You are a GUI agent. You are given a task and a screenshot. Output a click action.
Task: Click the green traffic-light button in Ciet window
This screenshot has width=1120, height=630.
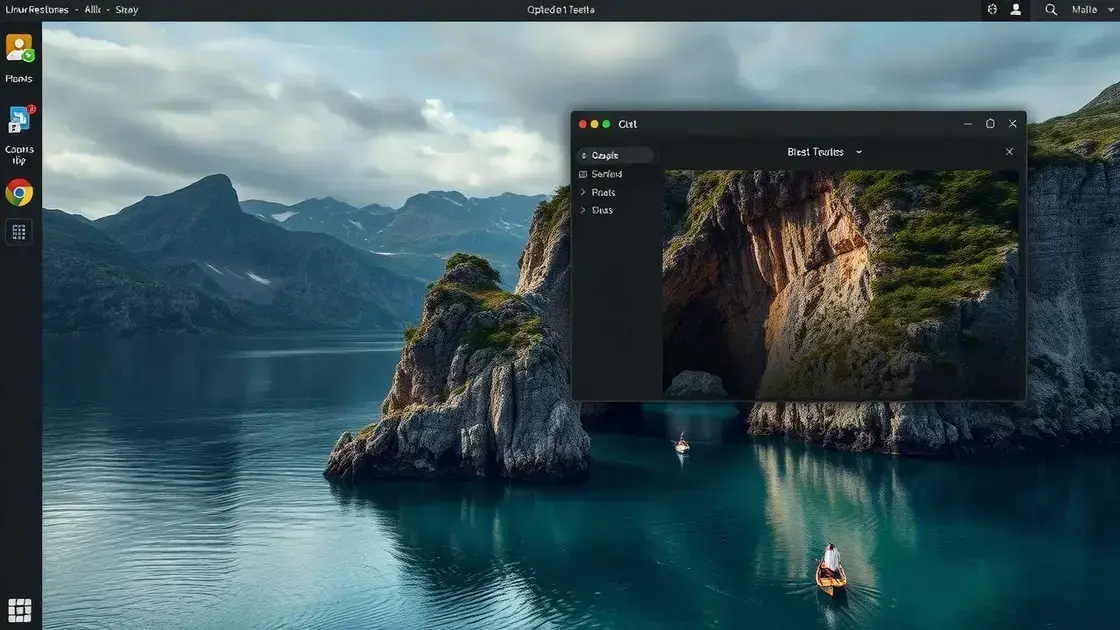[606, 124]
